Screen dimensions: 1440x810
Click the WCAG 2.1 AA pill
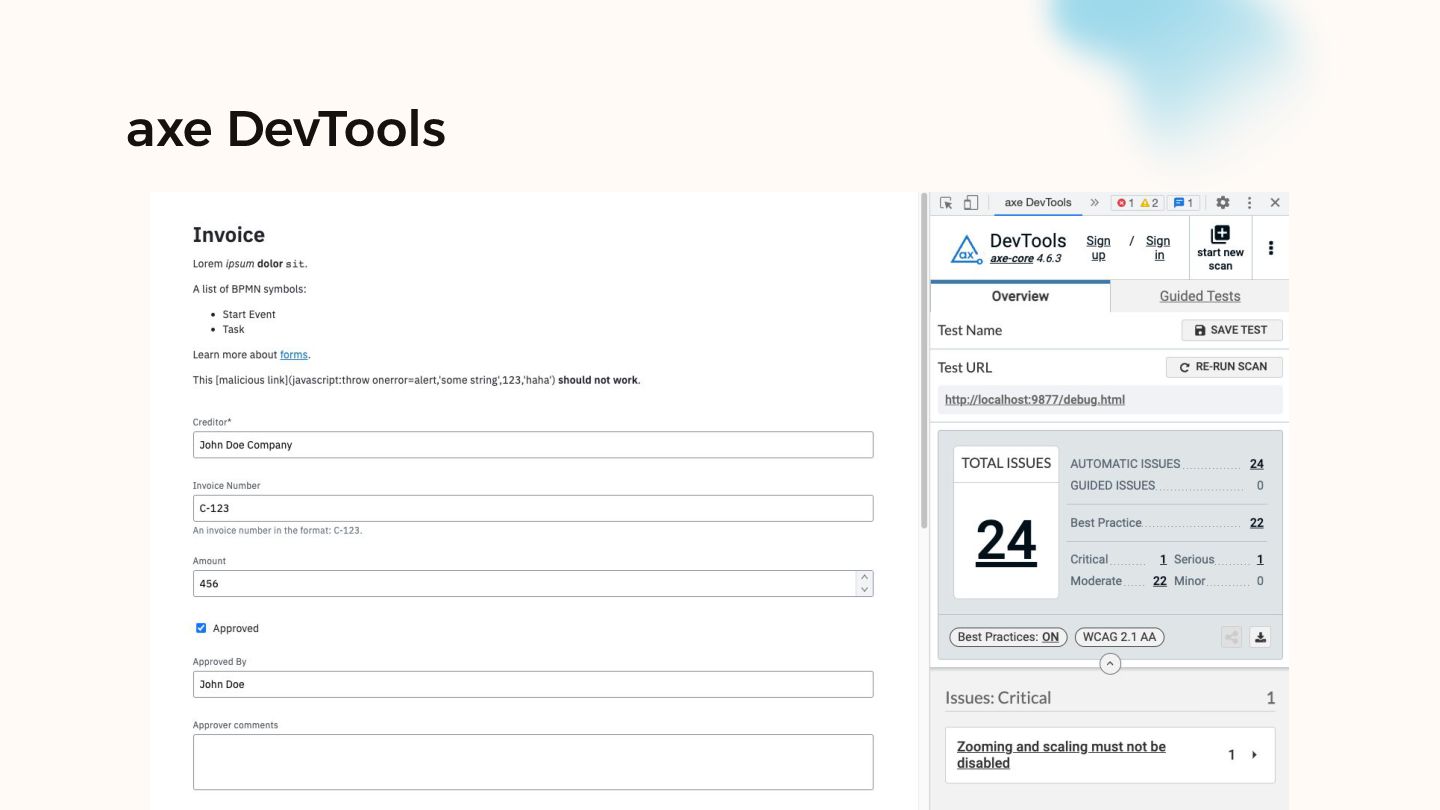pos(1119,637)
